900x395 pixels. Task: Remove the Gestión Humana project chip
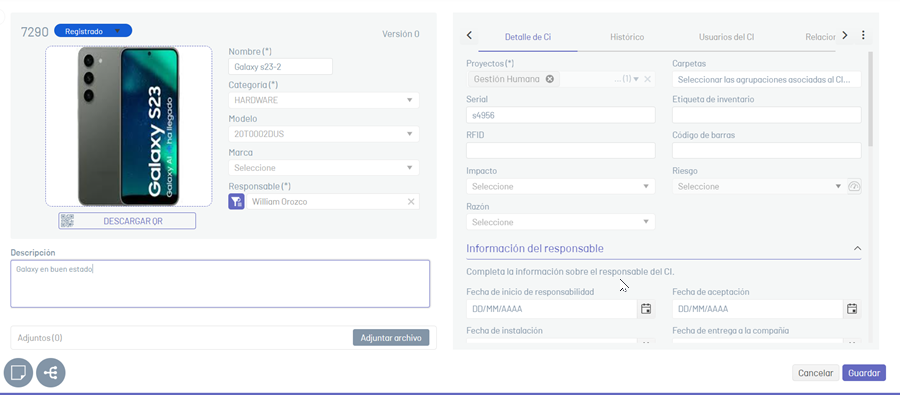pyautogui.click(x=549, y=79)
